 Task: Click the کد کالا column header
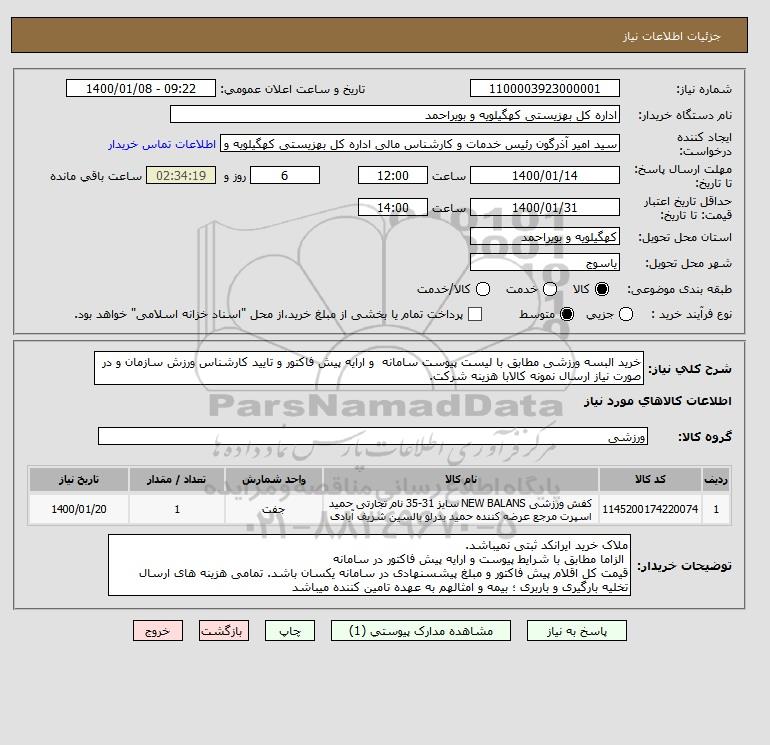650,479
